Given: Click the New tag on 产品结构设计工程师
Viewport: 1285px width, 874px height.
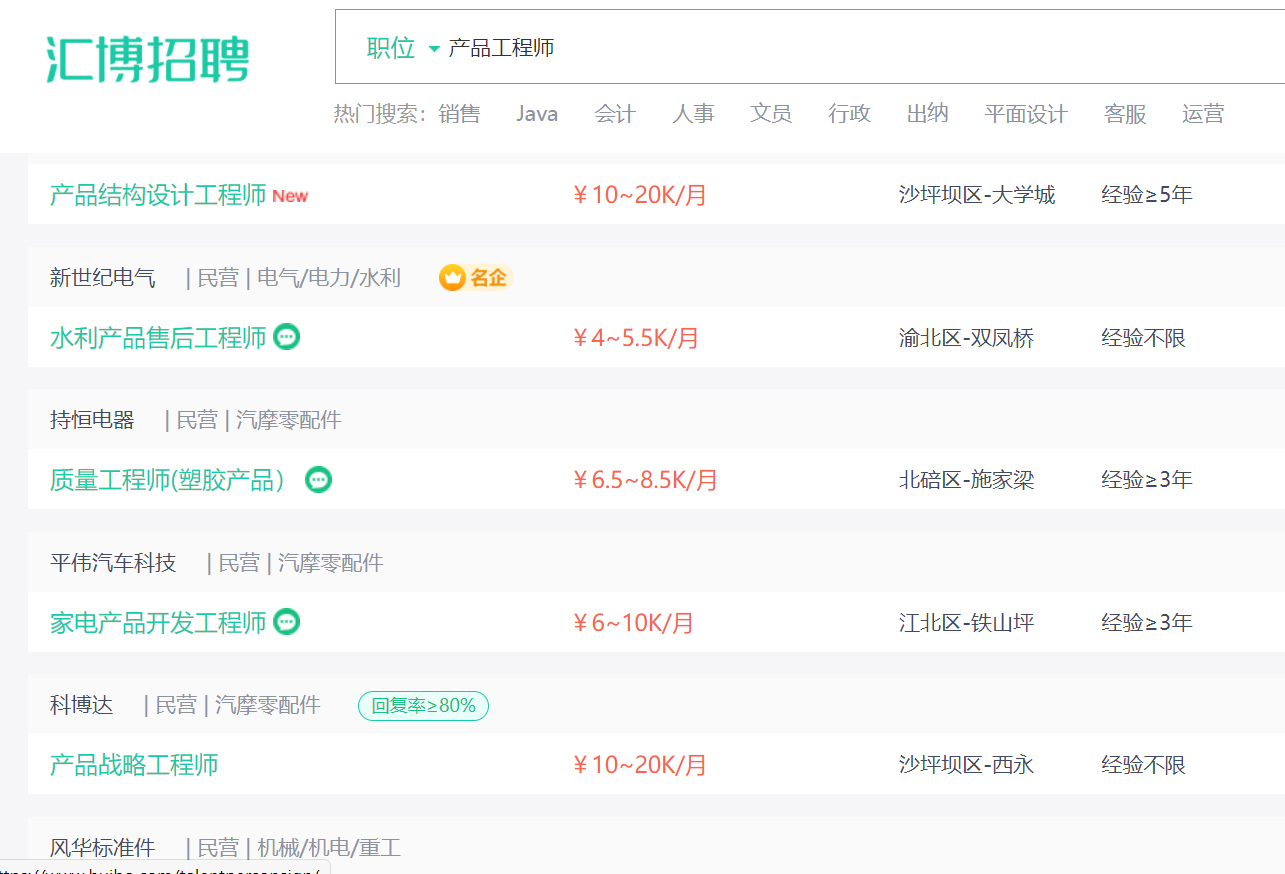Looking at the screenshot, I should 290,196.
